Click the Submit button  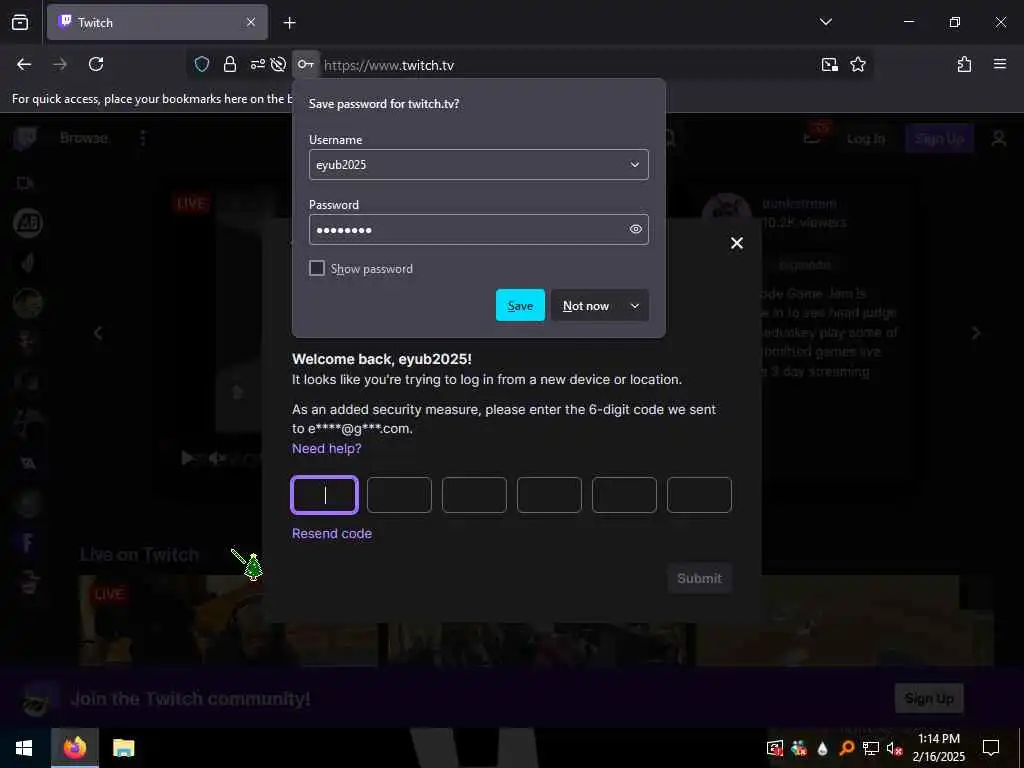[699, 579]
